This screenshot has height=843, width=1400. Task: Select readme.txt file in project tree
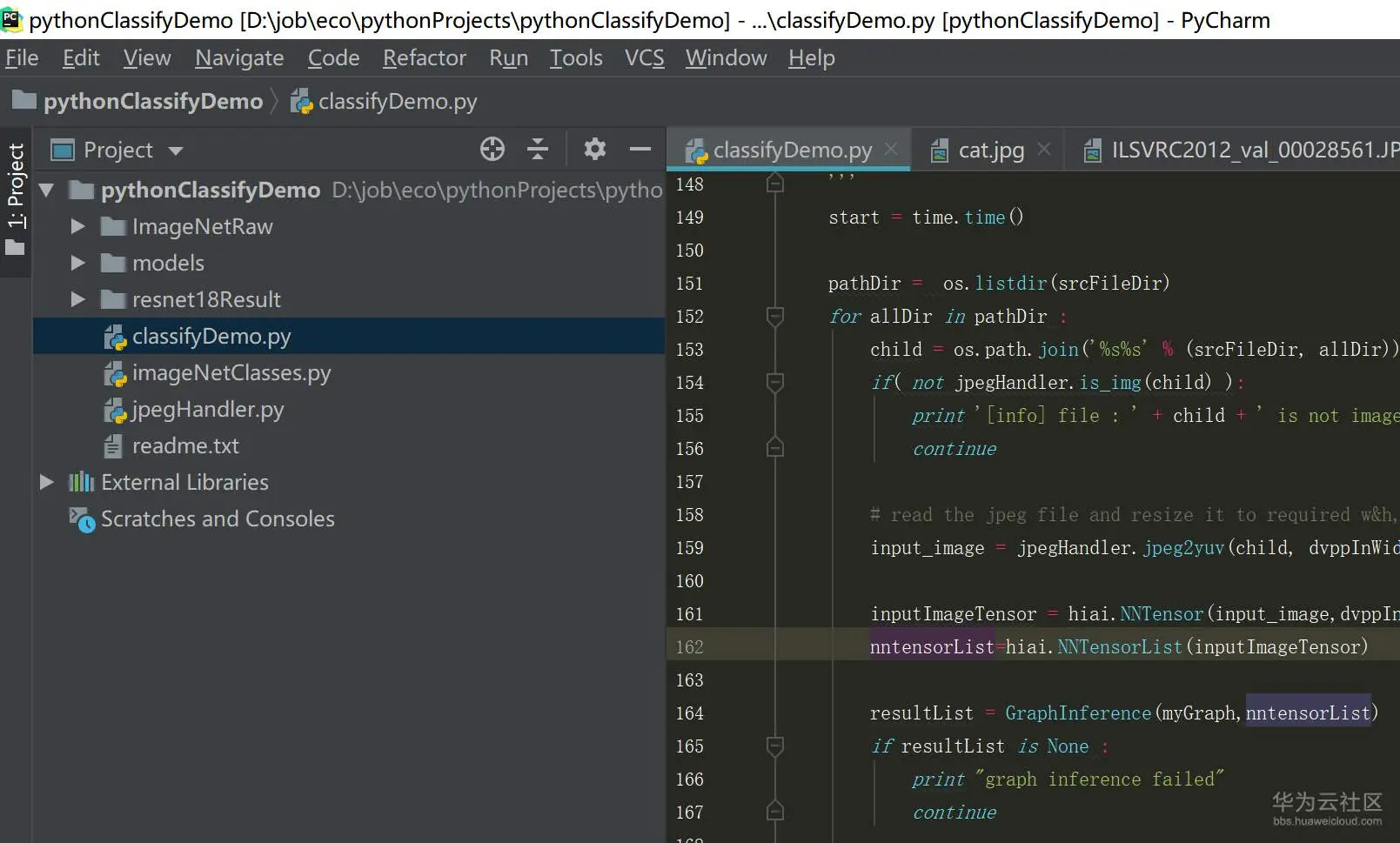(184, 446)
